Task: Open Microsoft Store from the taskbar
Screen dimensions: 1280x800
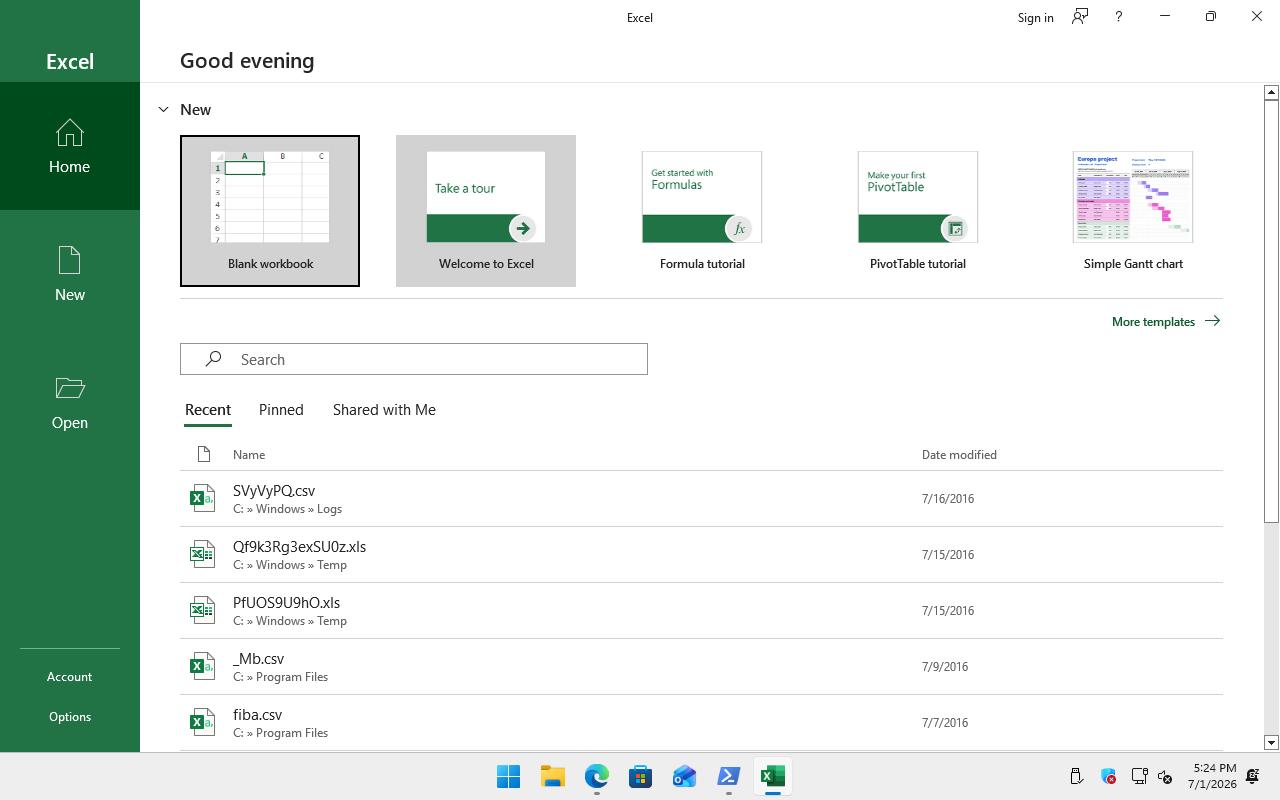Action: 640,776
